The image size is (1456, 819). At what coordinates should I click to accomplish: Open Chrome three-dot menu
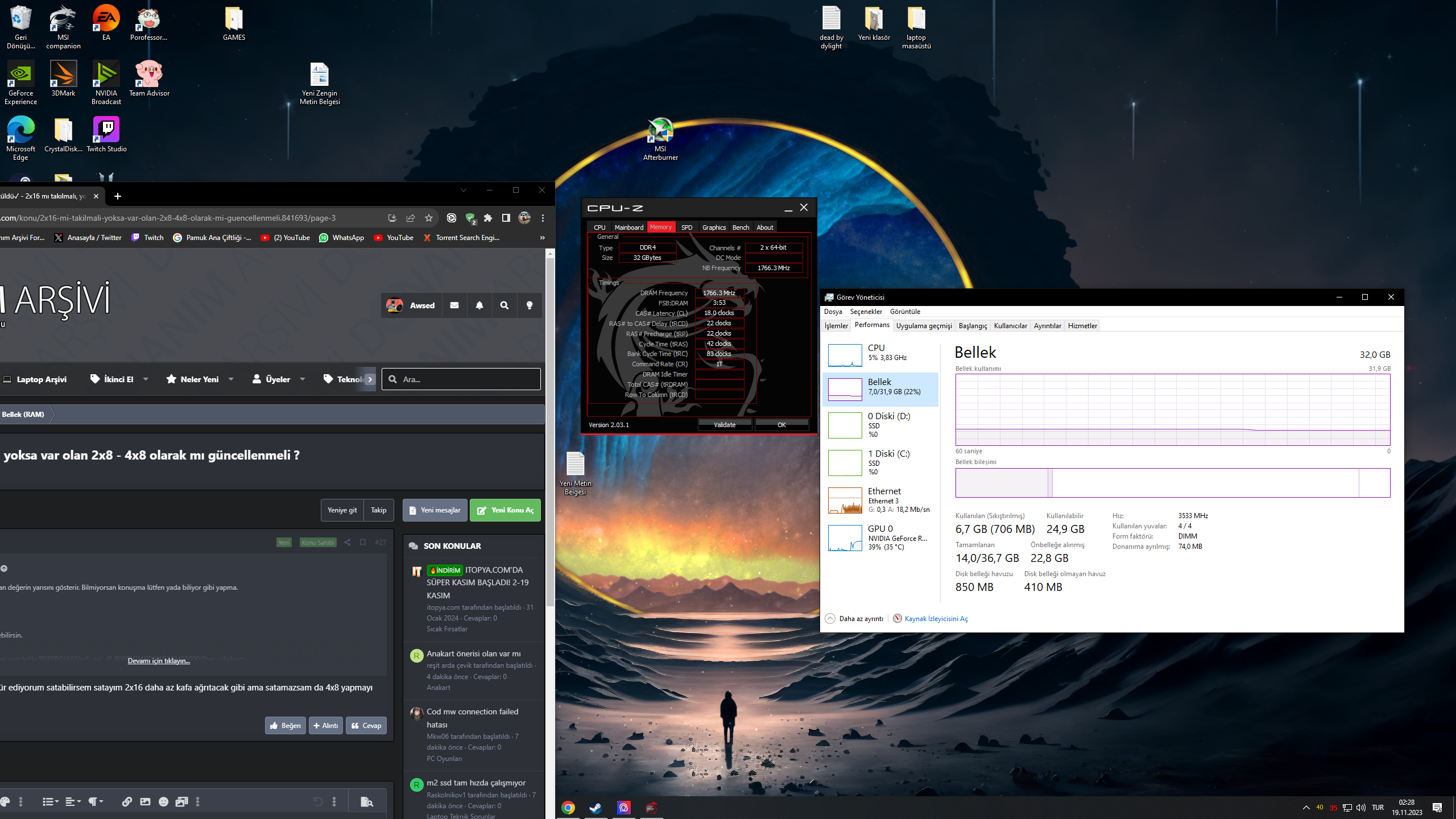tap(543, 218)
